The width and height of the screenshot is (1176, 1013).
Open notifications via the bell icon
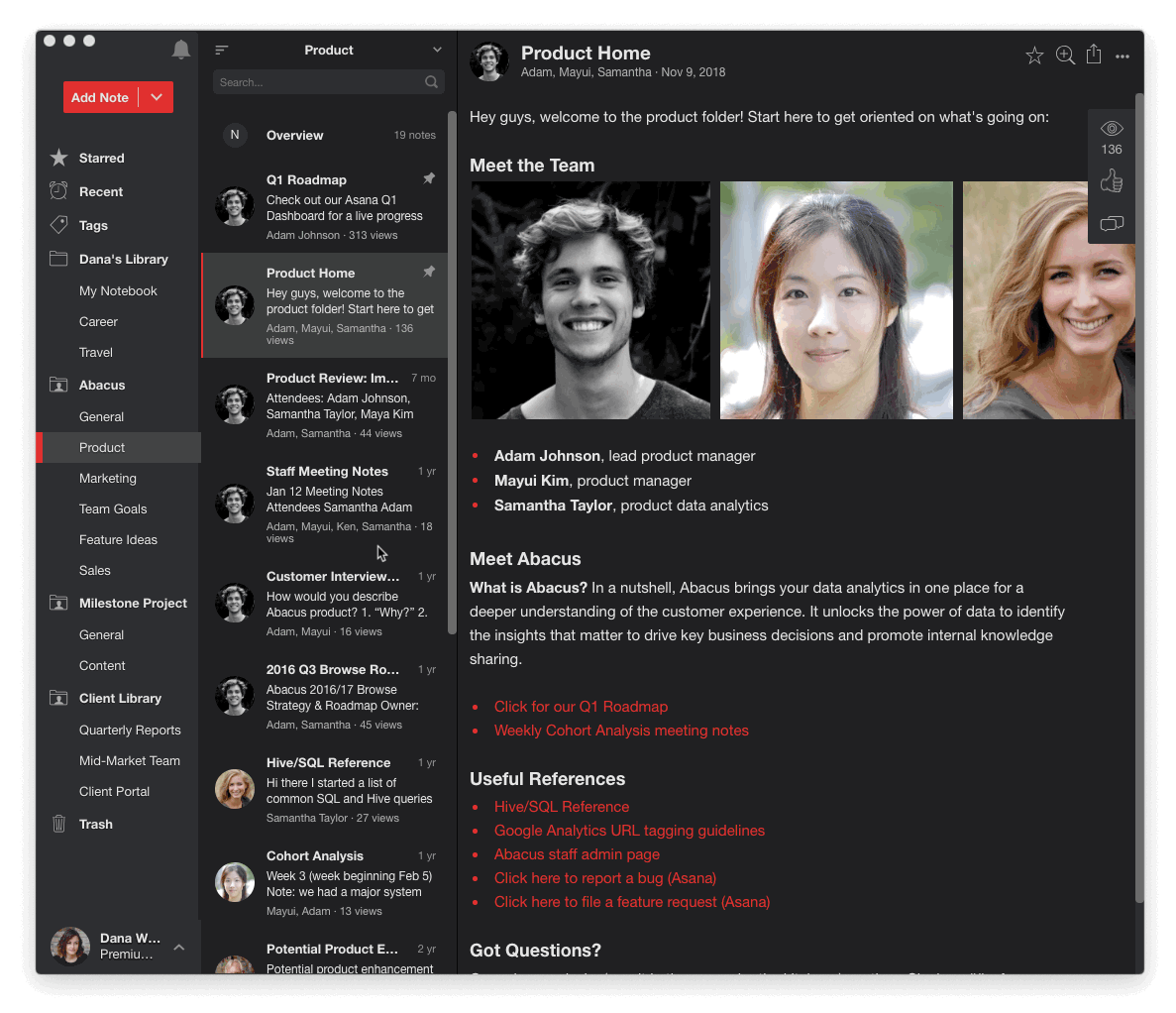click(x=180, y=49)
